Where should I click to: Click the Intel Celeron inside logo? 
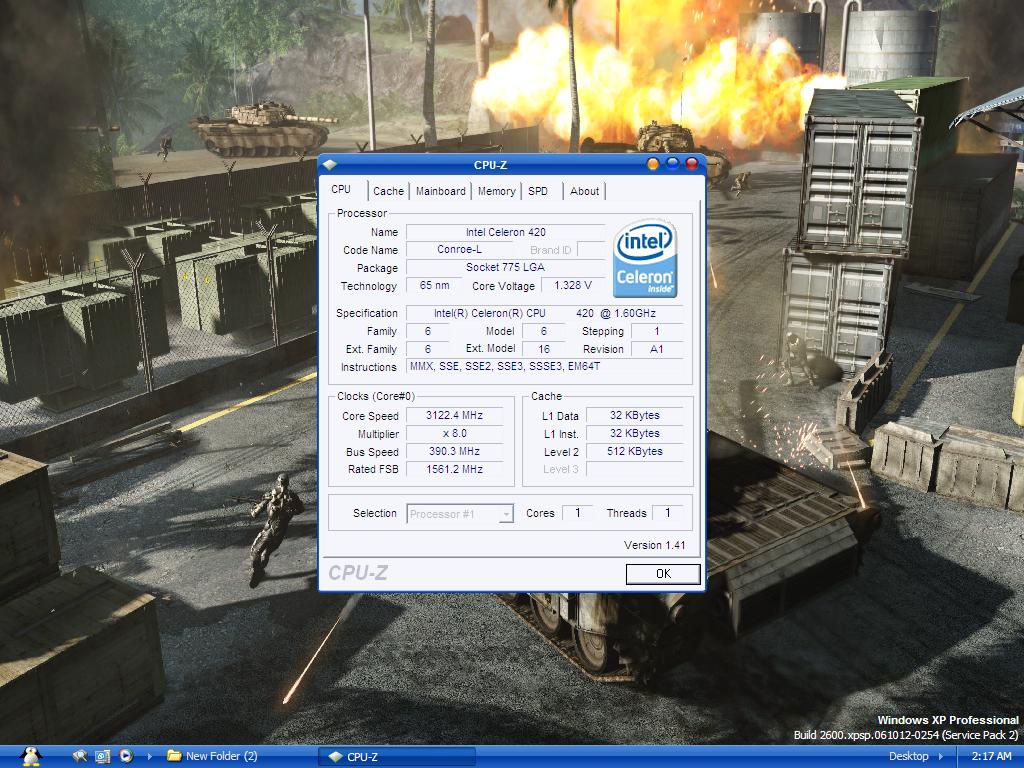645,259
